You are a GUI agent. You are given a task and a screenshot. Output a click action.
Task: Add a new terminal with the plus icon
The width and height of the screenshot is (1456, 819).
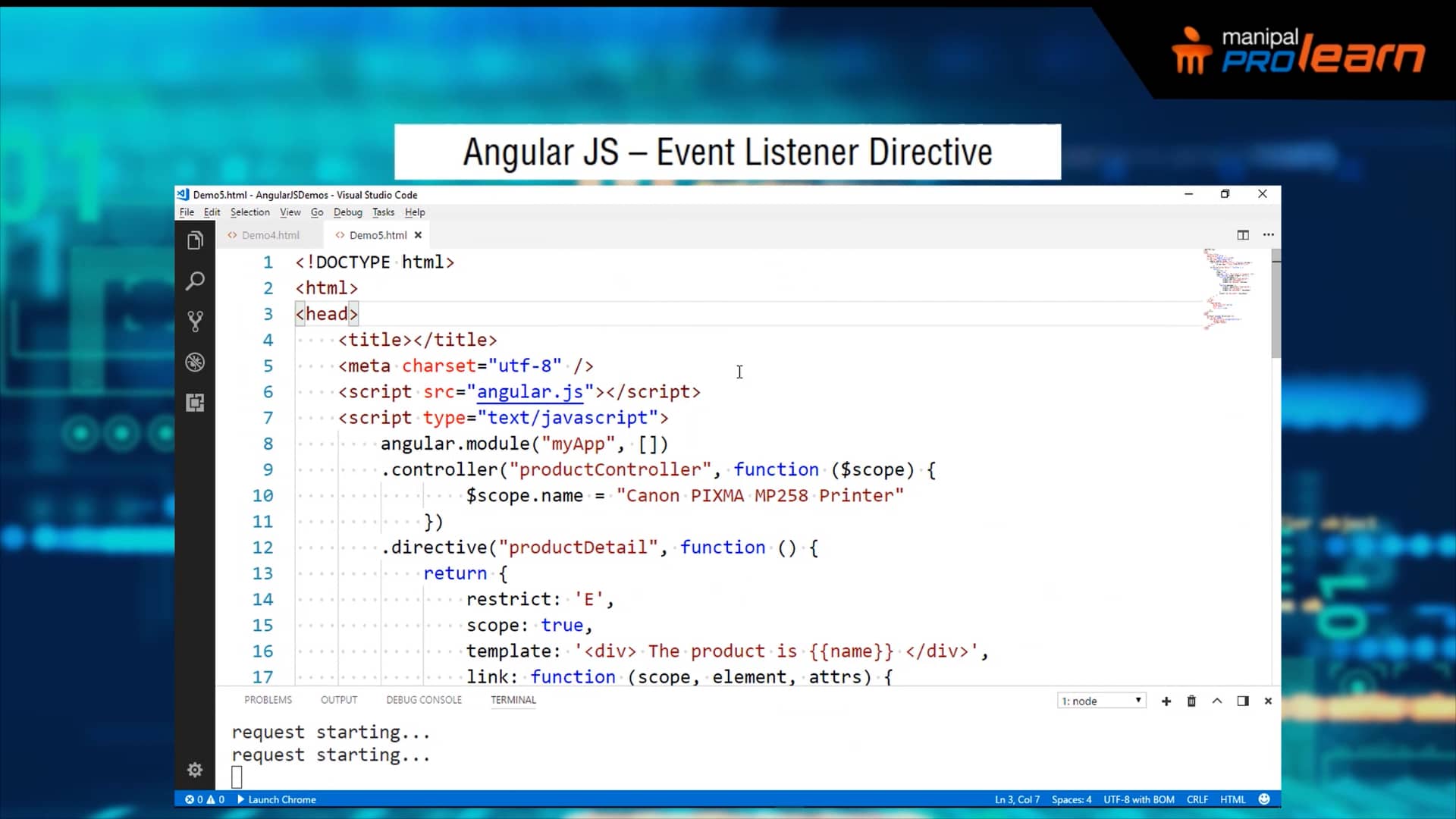tap(1166, 701)
